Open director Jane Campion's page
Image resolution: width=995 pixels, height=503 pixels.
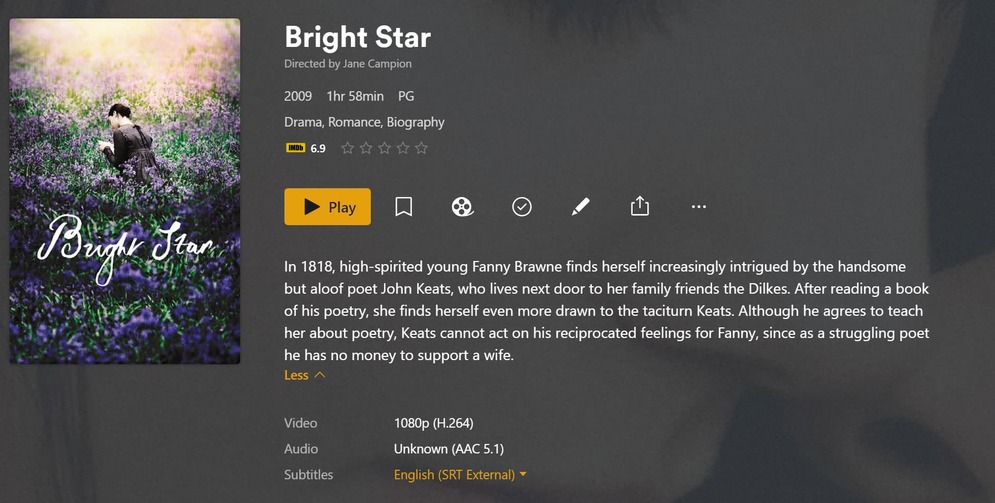click(x=376, y=64)
